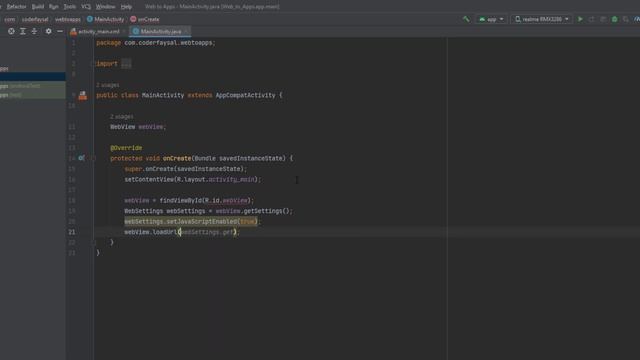640x360 pixels.
Task: Click line number 21 in the gutter
Action: (72, 232)
